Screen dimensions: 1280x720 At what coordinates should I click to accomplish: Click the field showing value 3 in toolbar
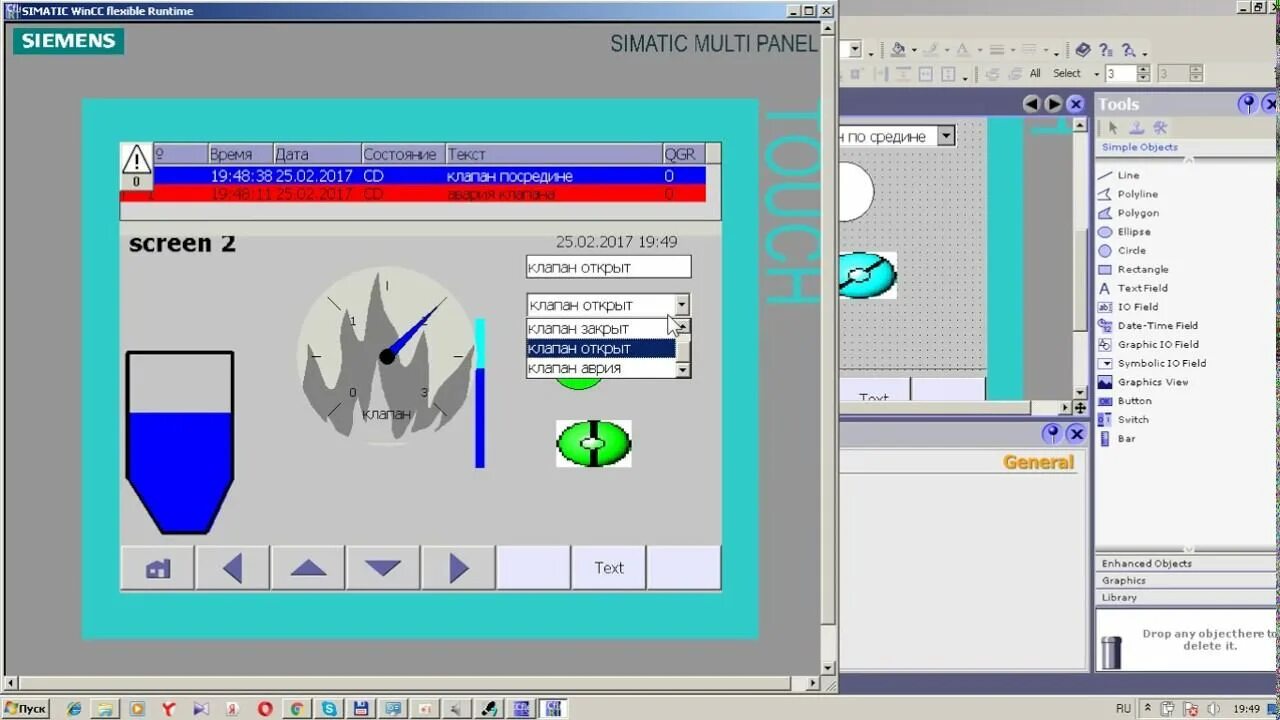1120,73
